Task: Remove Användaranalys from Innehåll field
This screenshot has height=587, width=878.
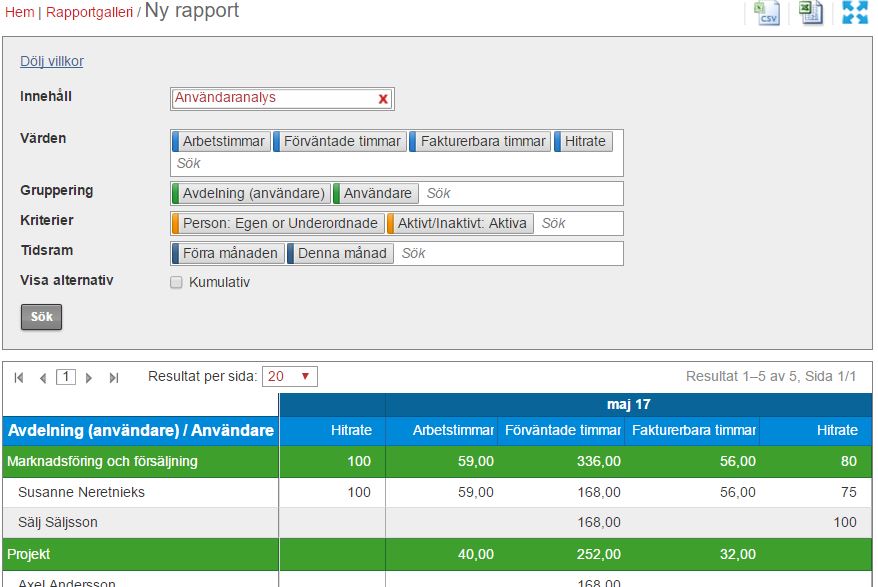Action: 383,99
